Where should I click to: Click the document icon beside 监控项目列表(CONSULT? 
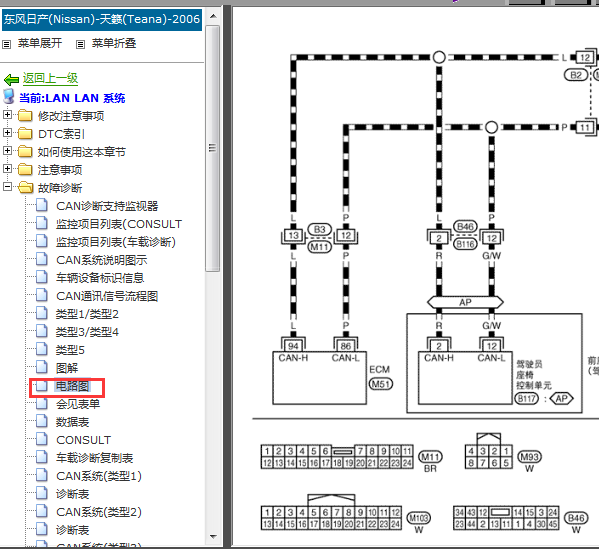point(42,223)
